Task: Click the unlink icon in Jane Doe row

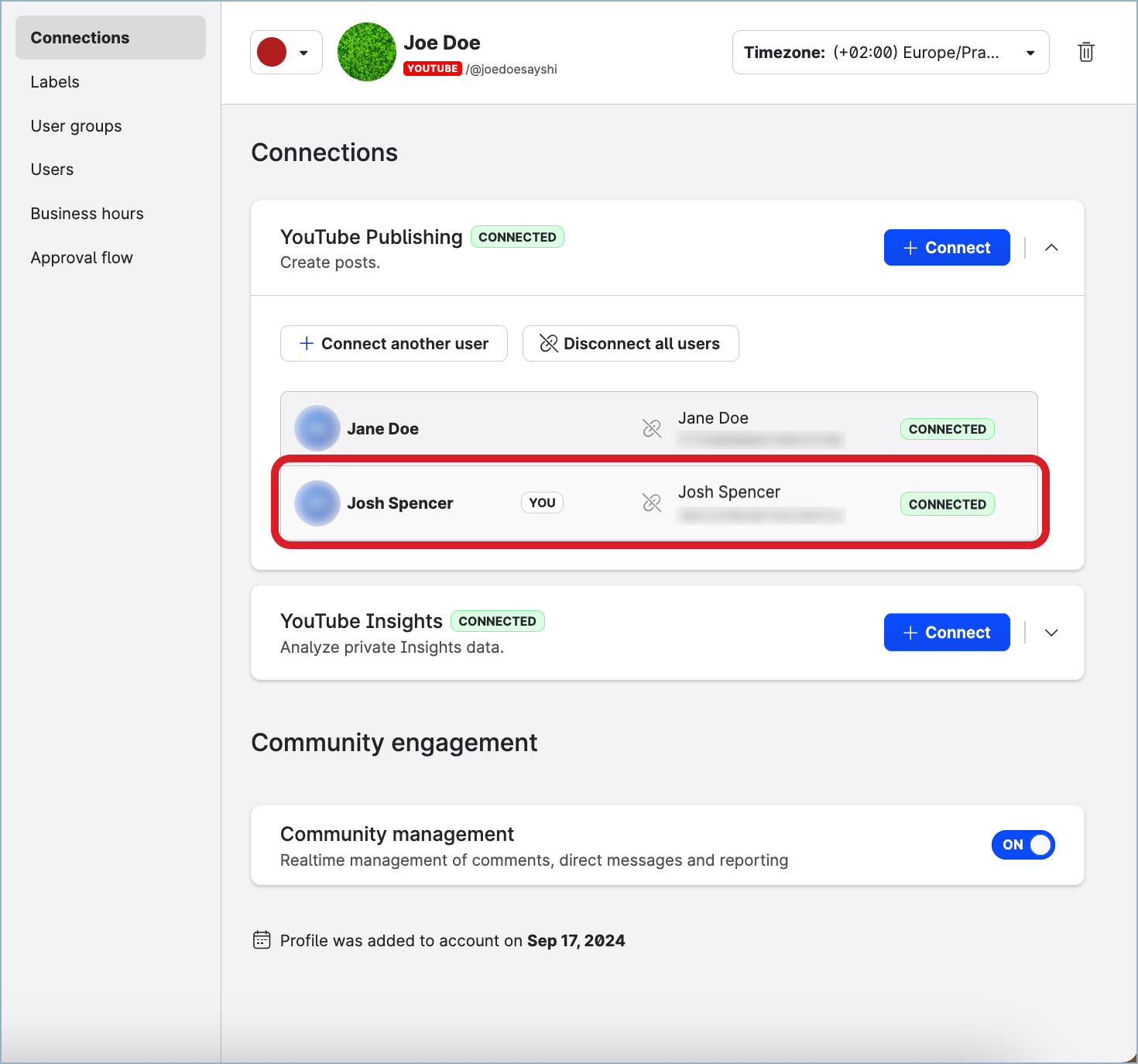Action: (652, 428)
